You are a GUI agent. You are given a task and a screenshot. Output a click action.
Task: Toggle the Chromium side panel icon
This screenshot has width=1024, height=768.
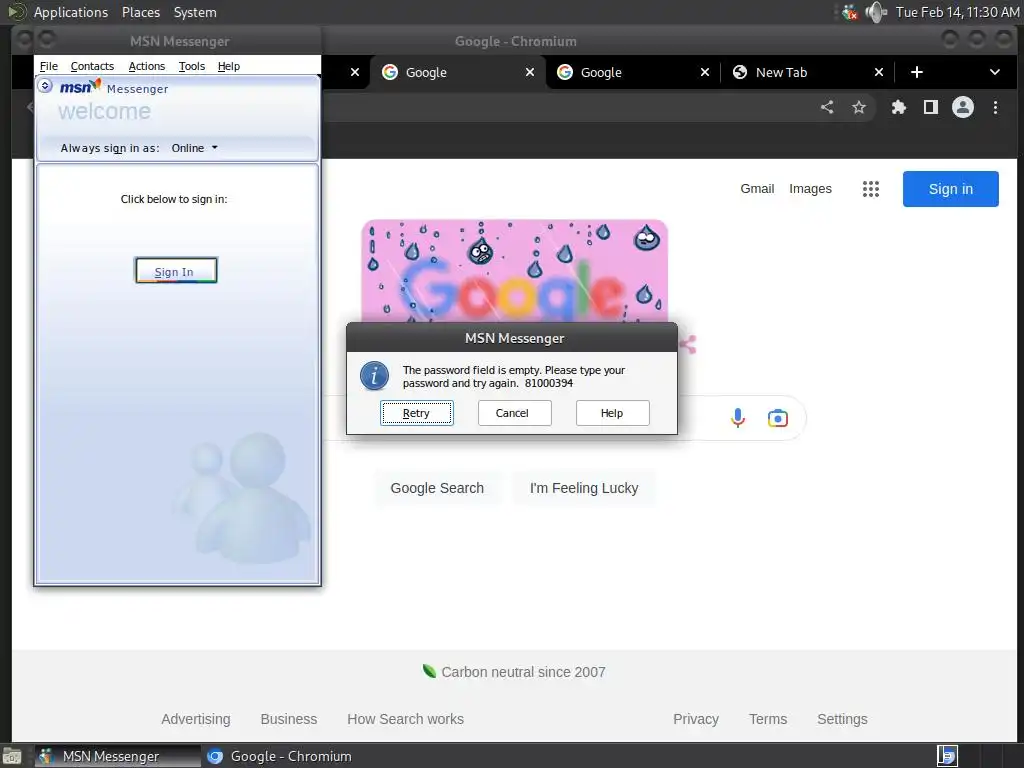tap(931, 107)
